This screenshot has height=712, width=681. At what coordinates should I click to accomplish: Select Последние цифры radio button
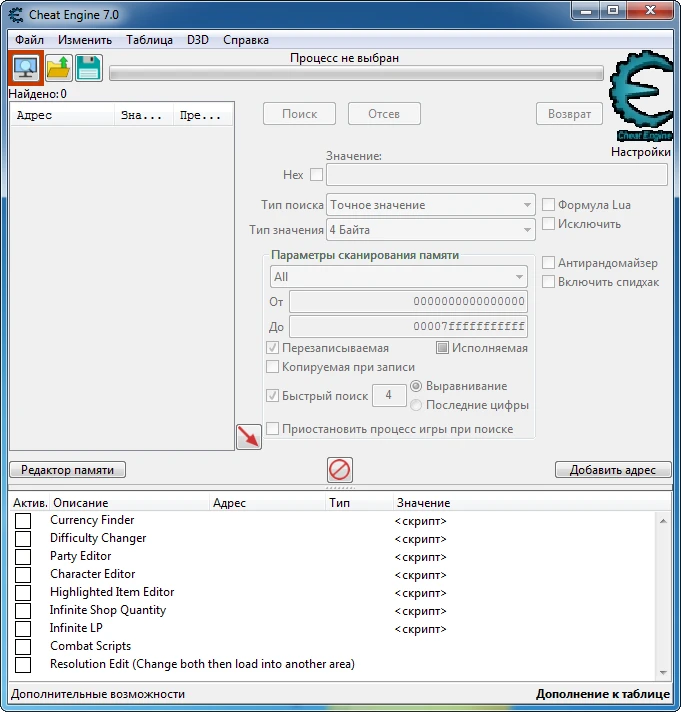[x=416, y=405]
